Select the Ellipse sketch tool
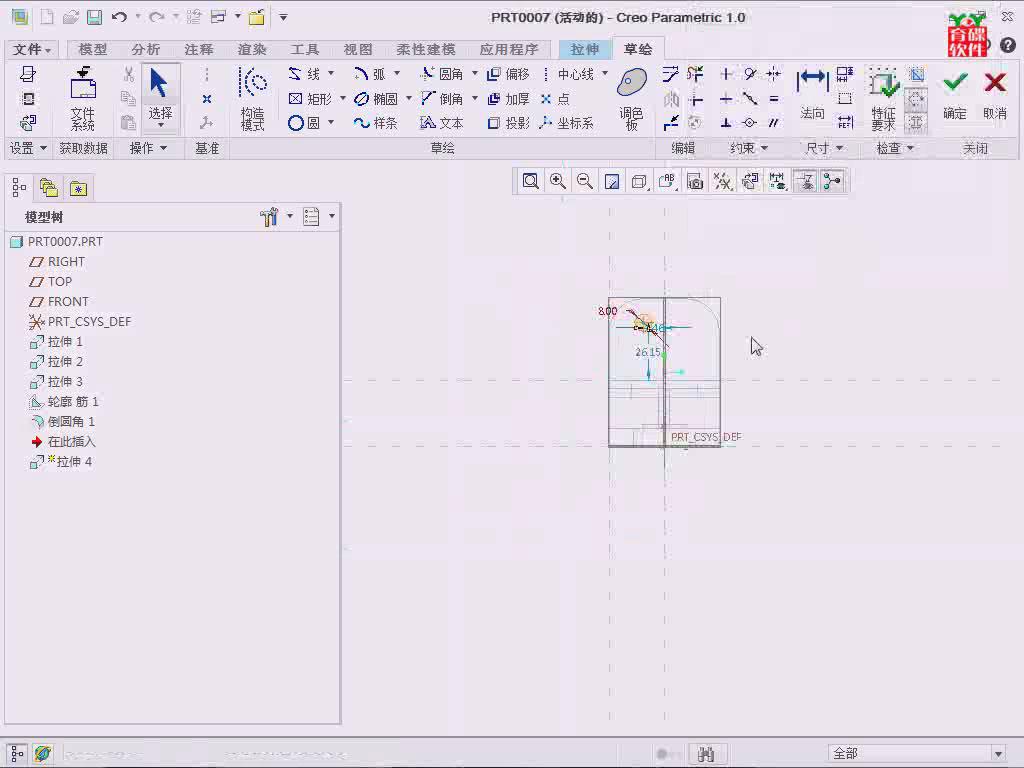 [x=376, y=99]
